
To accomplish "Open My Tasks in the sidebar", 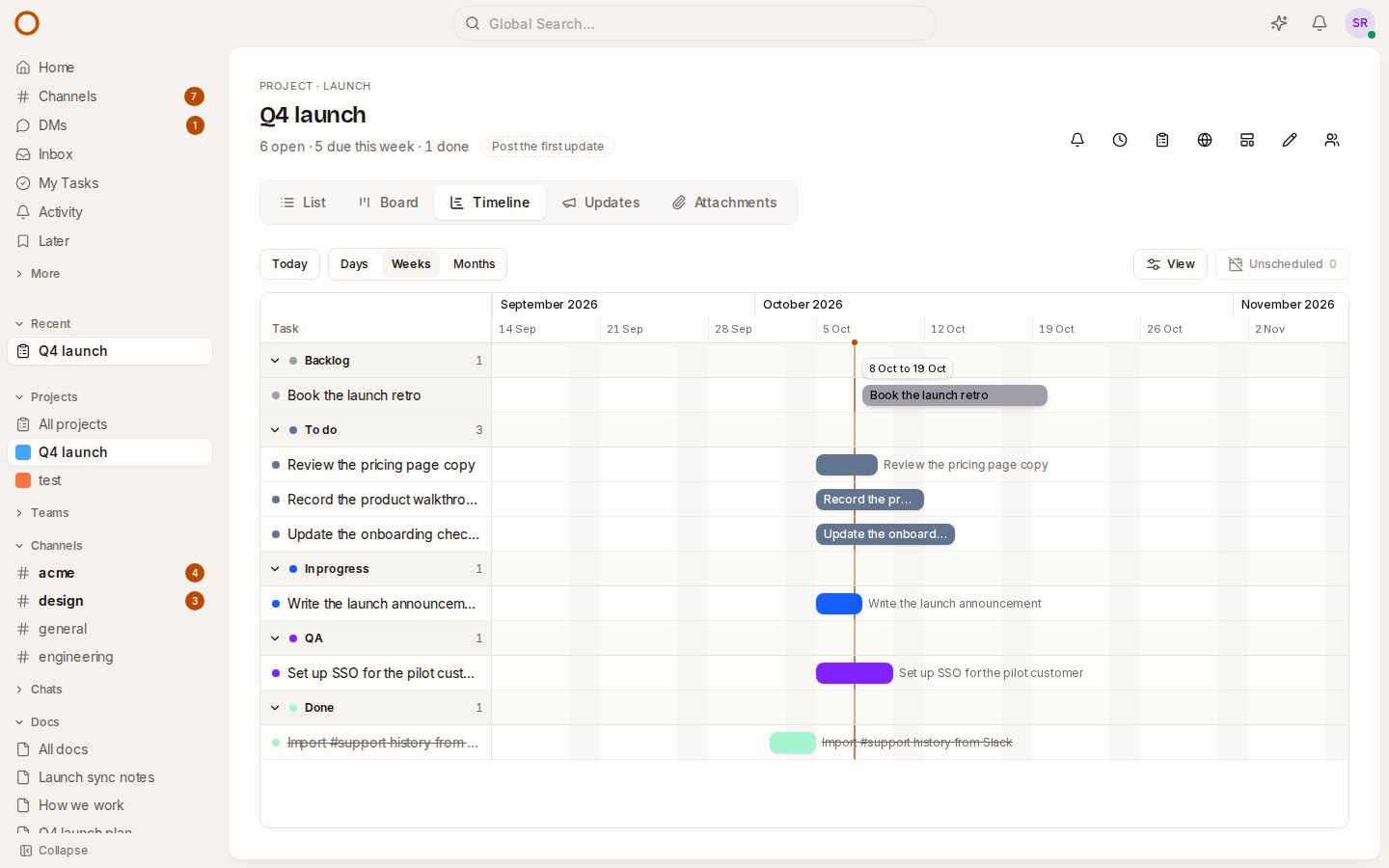I will (x=110, y=183).
